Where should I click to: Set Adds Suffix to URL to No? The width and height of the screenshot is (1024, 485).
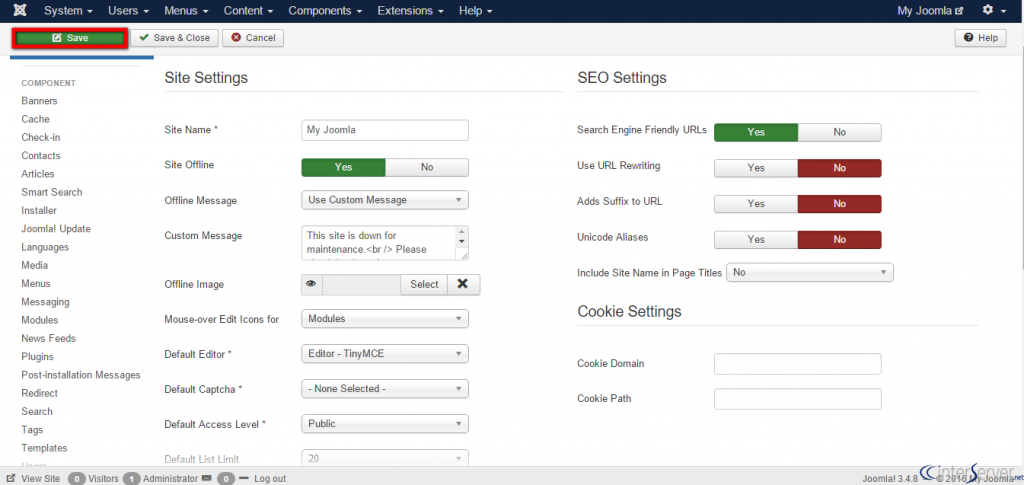point(840,204)
